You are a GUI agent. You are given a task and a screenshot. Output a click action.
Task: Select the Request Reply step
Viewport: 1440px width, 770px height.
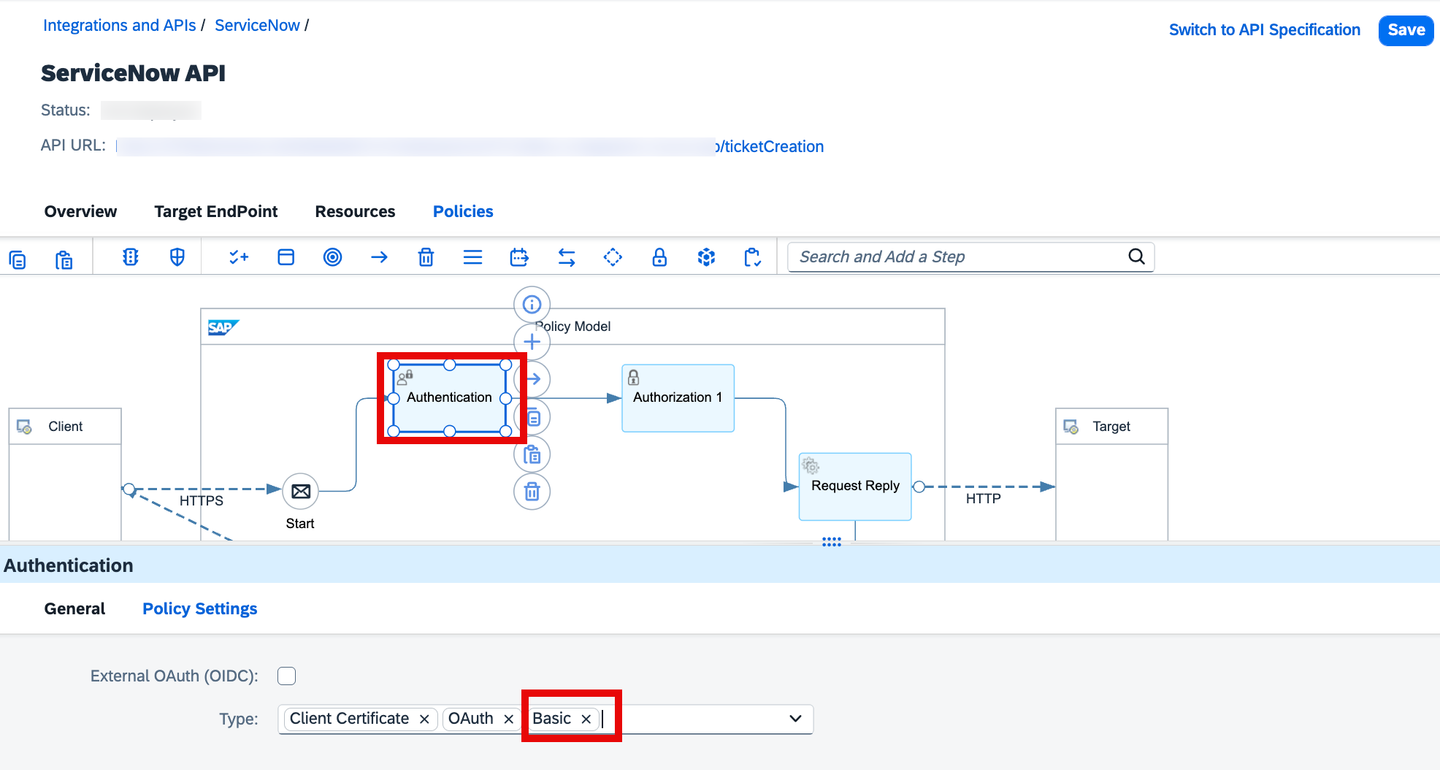[855, 486]
